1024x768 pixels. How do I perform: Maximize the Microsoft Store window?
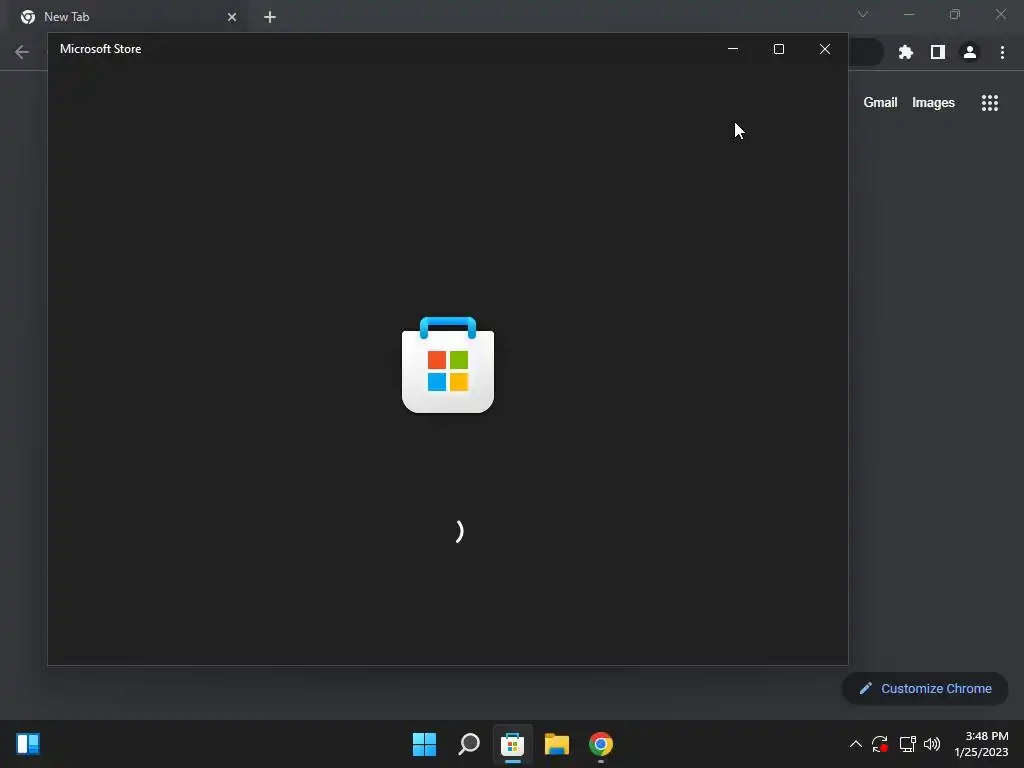(778, 49)
